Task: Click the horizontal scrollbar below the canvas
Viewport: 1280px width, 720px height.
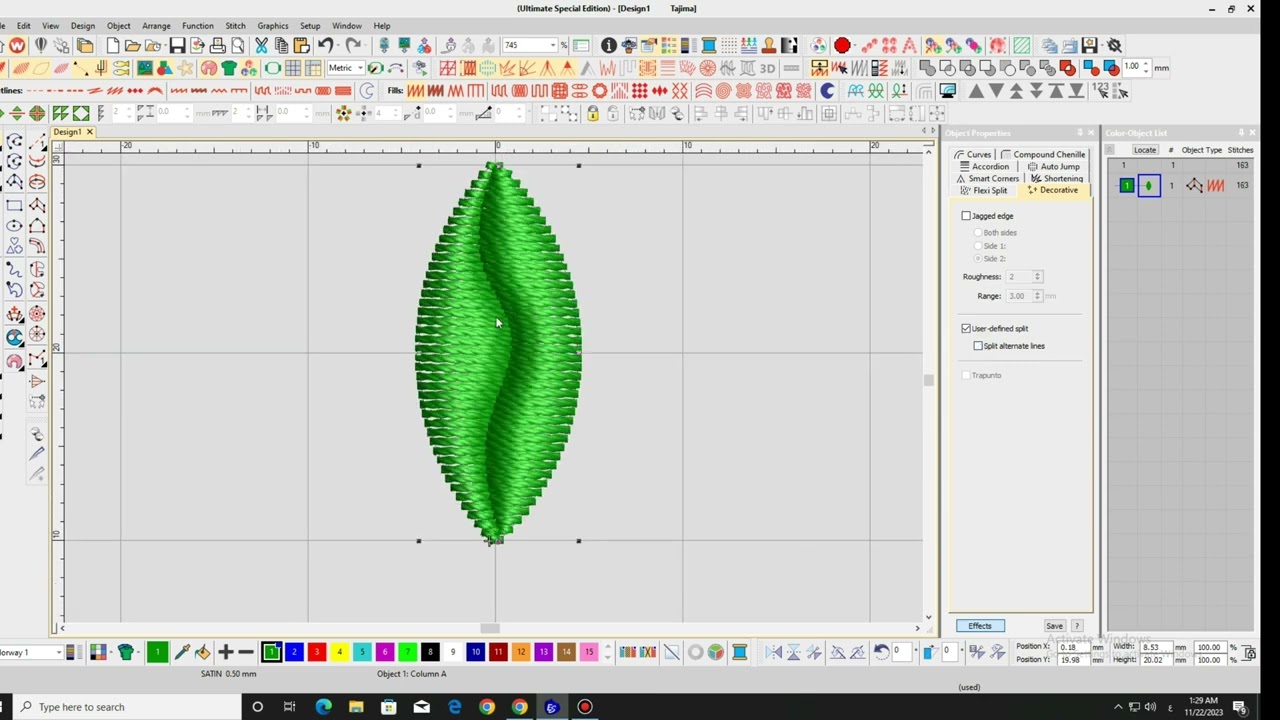Action: [489, 628]
